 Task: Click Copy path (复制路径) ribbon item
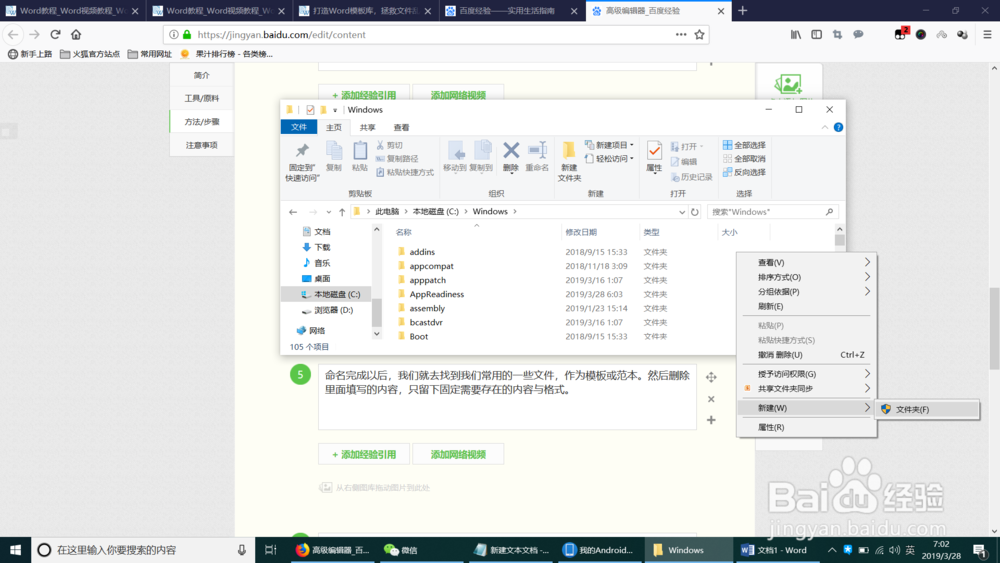(x=397, y=159)
